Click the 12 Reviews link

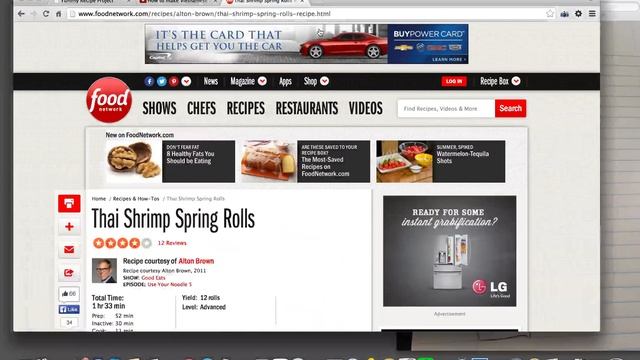172,243
